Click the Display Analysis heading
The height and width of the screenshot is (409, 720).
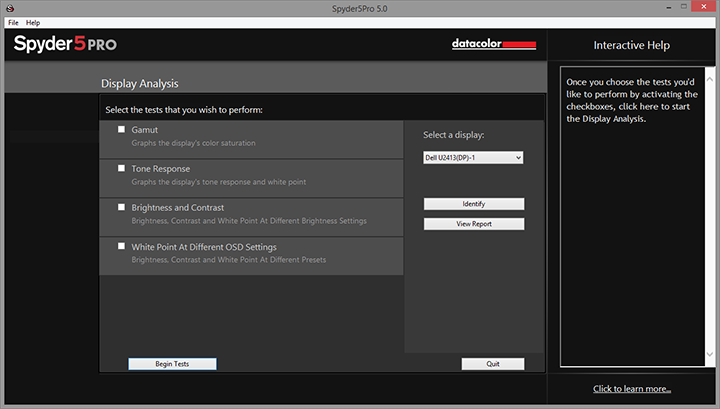tap(140, 84)
